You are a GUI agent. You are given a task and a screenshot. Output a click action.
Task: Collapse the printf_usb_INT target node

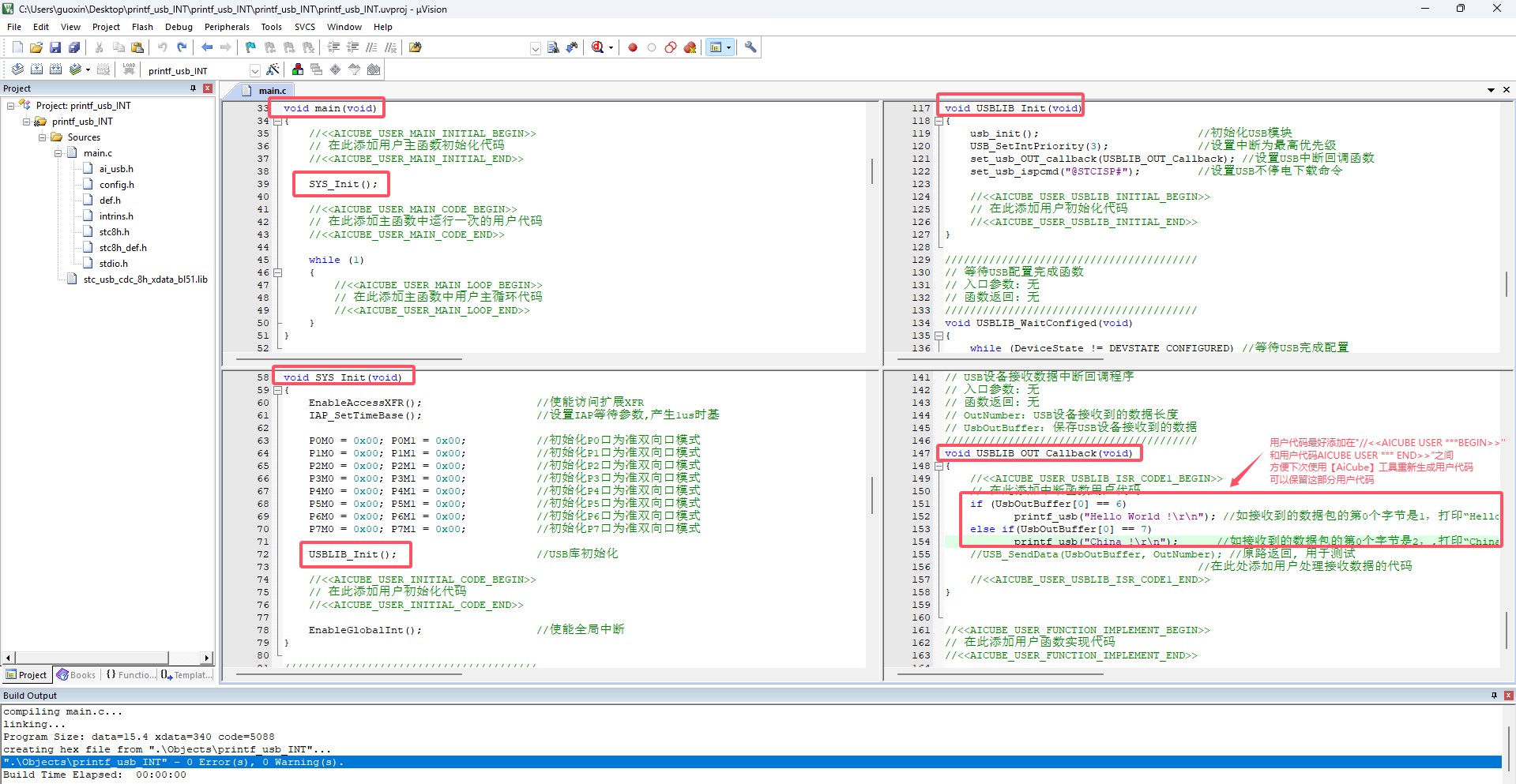[x=27, y=122]
